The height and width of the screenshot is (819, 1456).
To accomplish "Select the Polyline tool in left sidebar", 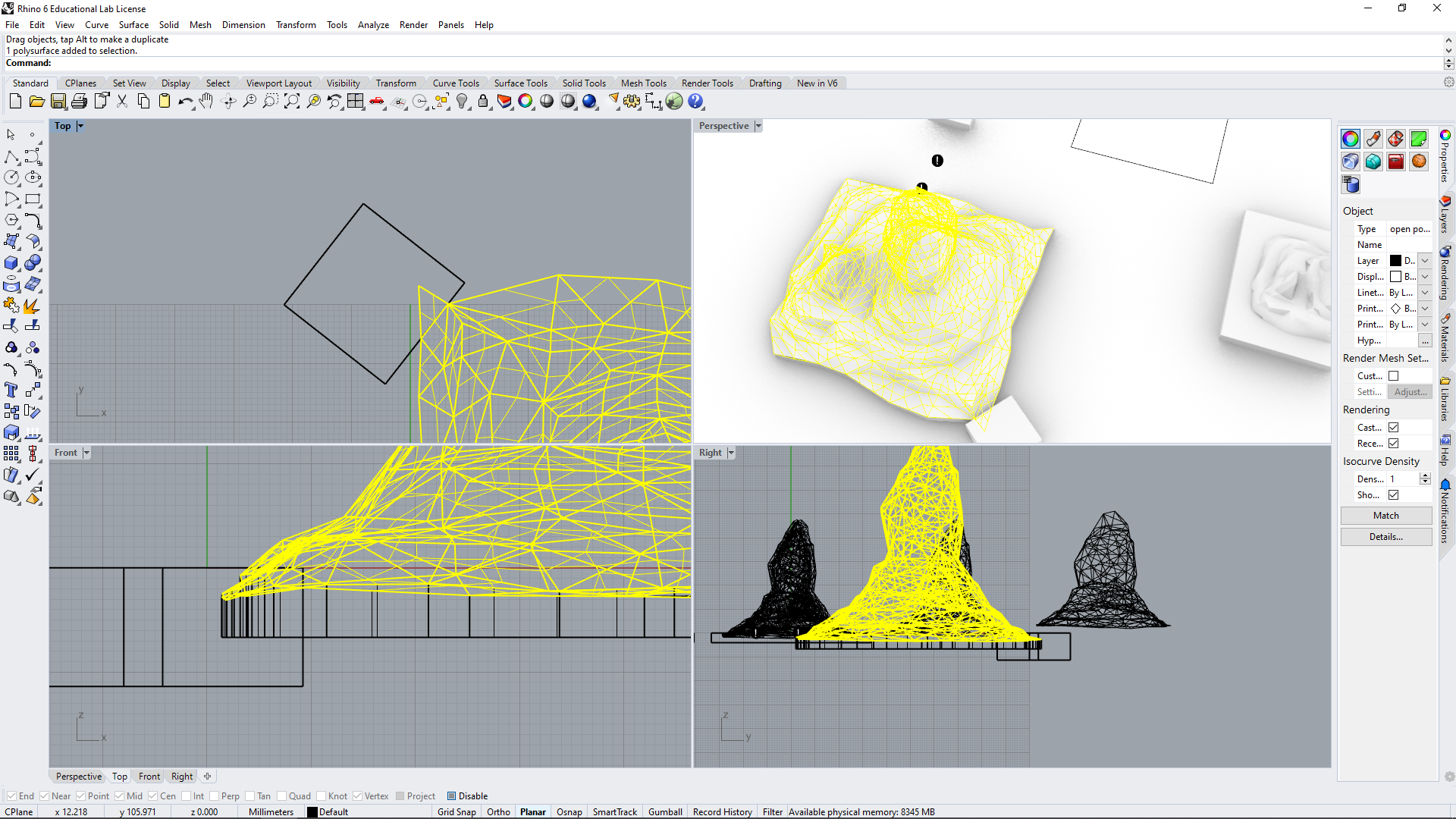I will click(11, 157).
